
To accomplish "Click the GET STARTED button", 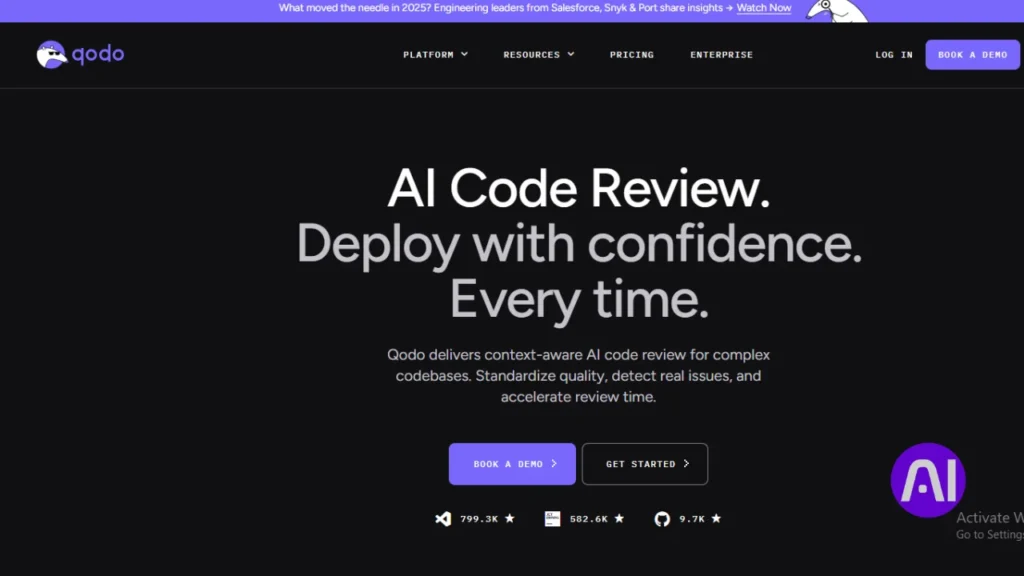I will pos(645,463).
